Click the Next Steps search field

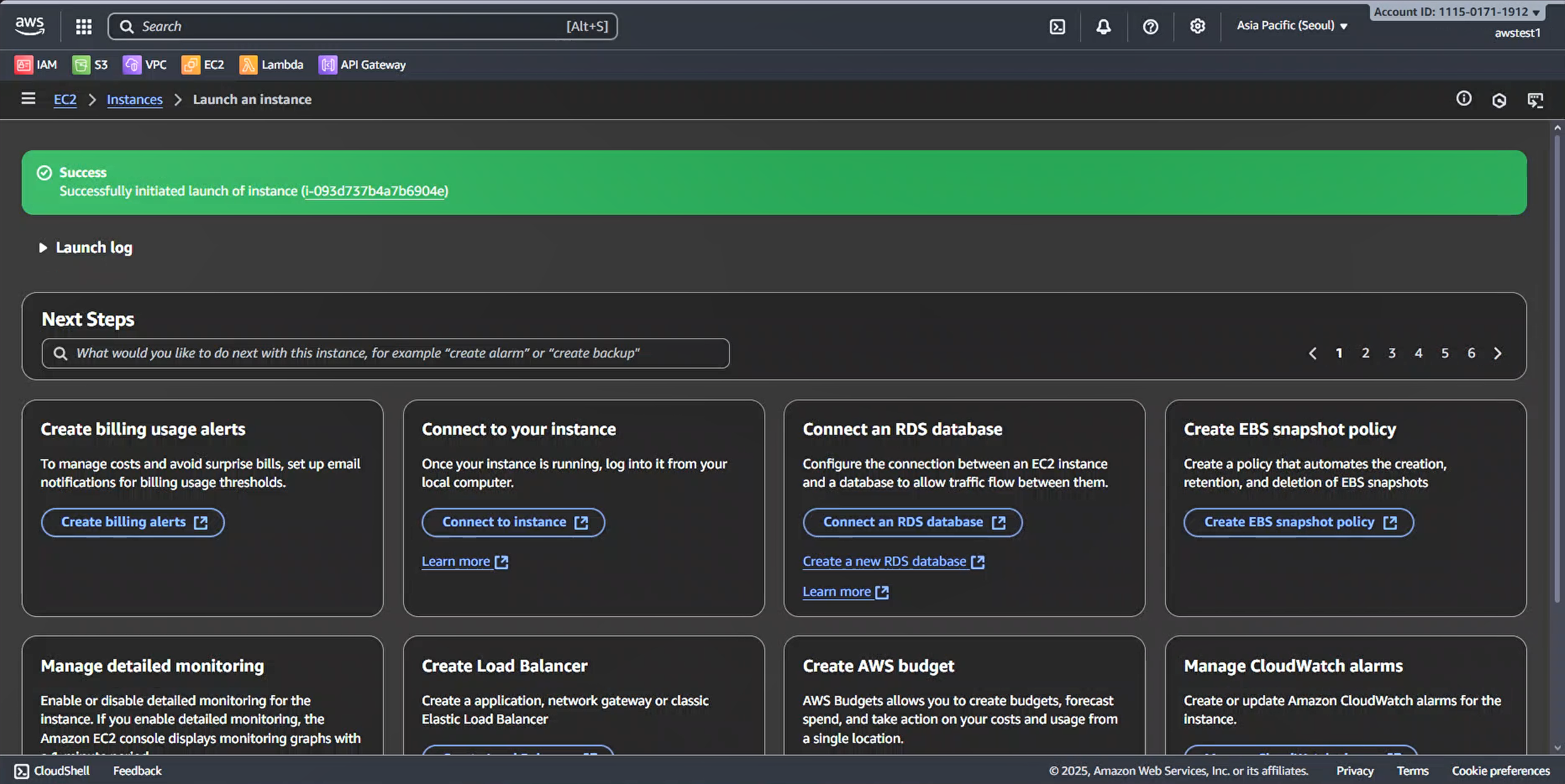click(386, 353)
